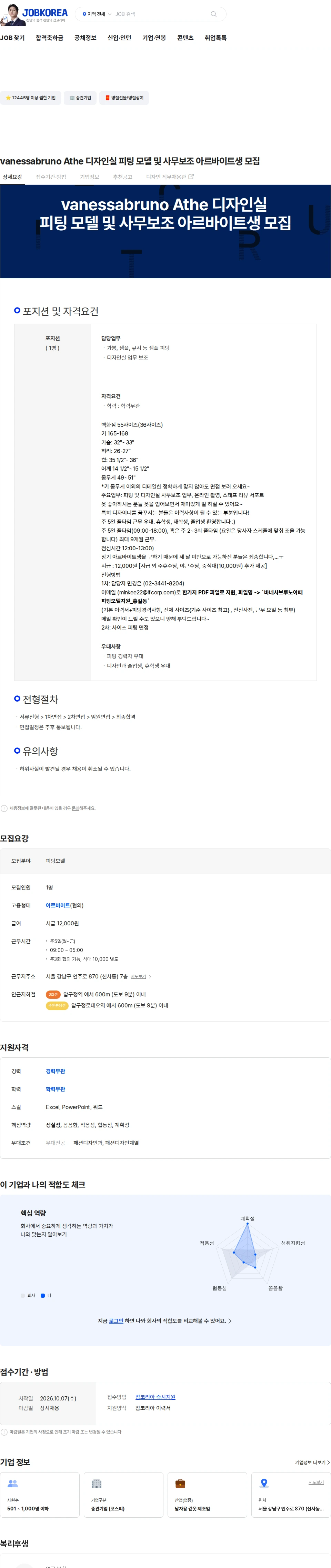Click the map pin icon in 위치 card

264,1484
